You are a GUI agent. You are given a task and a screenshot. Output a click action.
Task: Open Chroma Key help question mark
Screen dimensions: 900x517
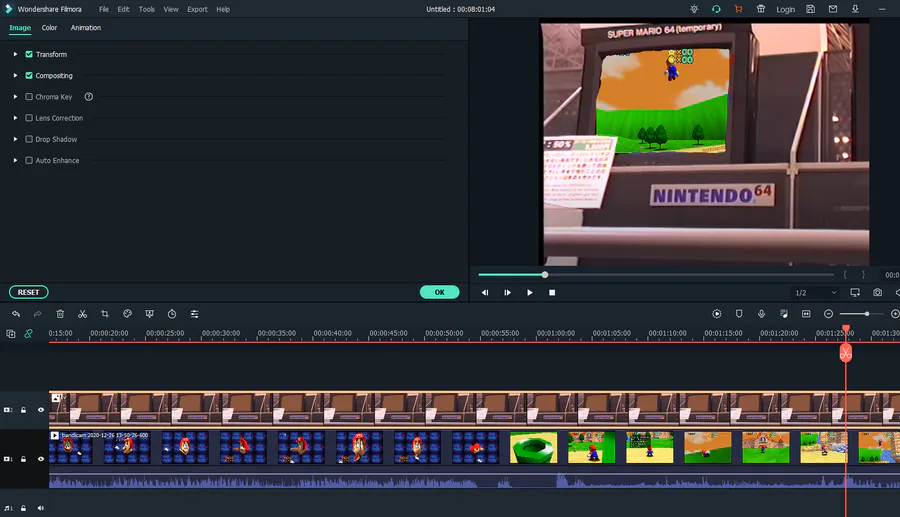[x=88, y=96]
